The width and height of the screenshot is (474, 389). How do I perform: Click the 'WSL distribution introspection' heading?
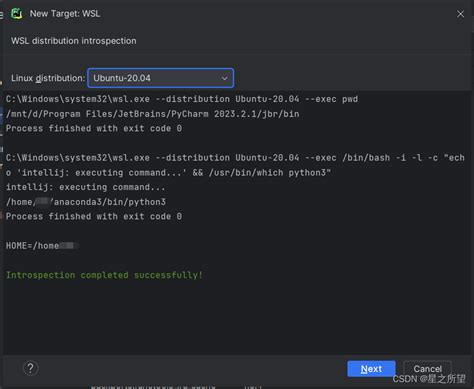coord(74,41)
